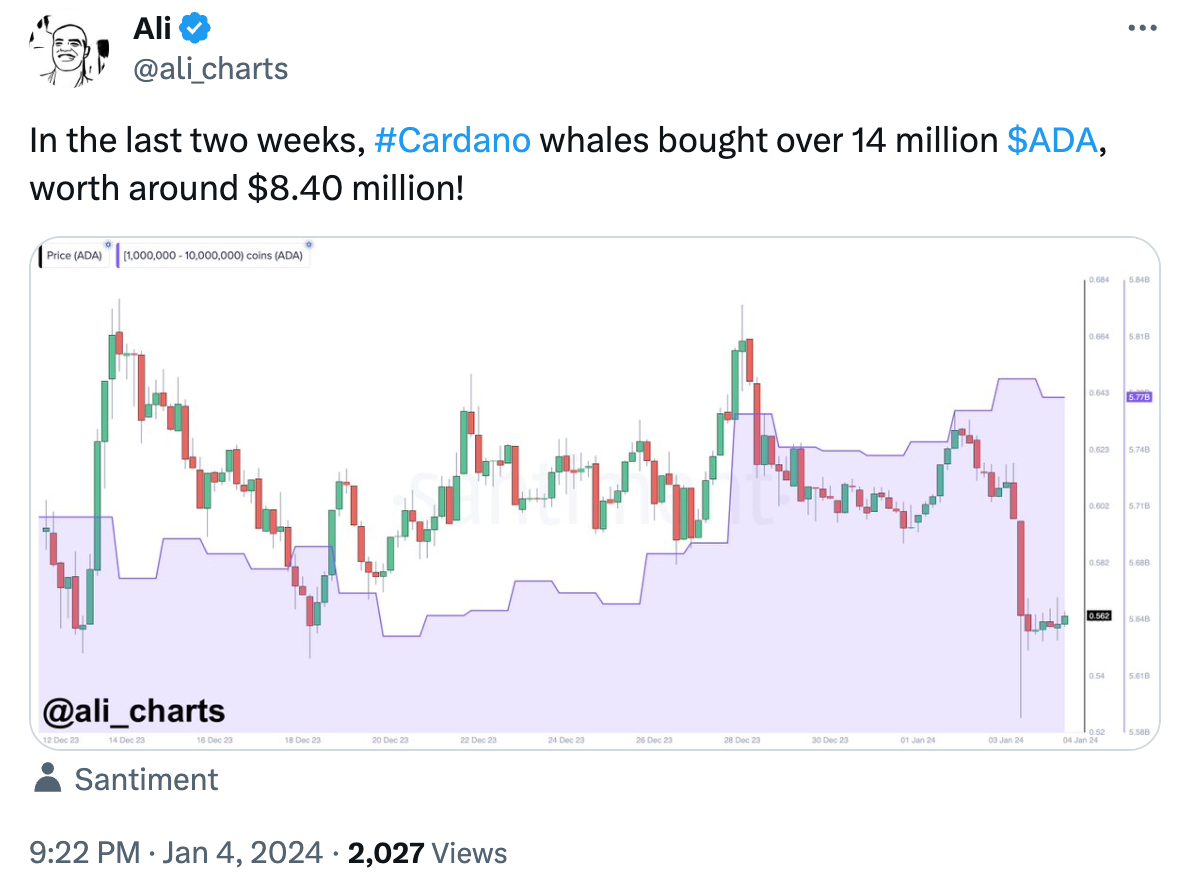Click the settings dot beside coins (ADA) label
The width and height of the screenshot is (1180, 896).
[309, 245]
